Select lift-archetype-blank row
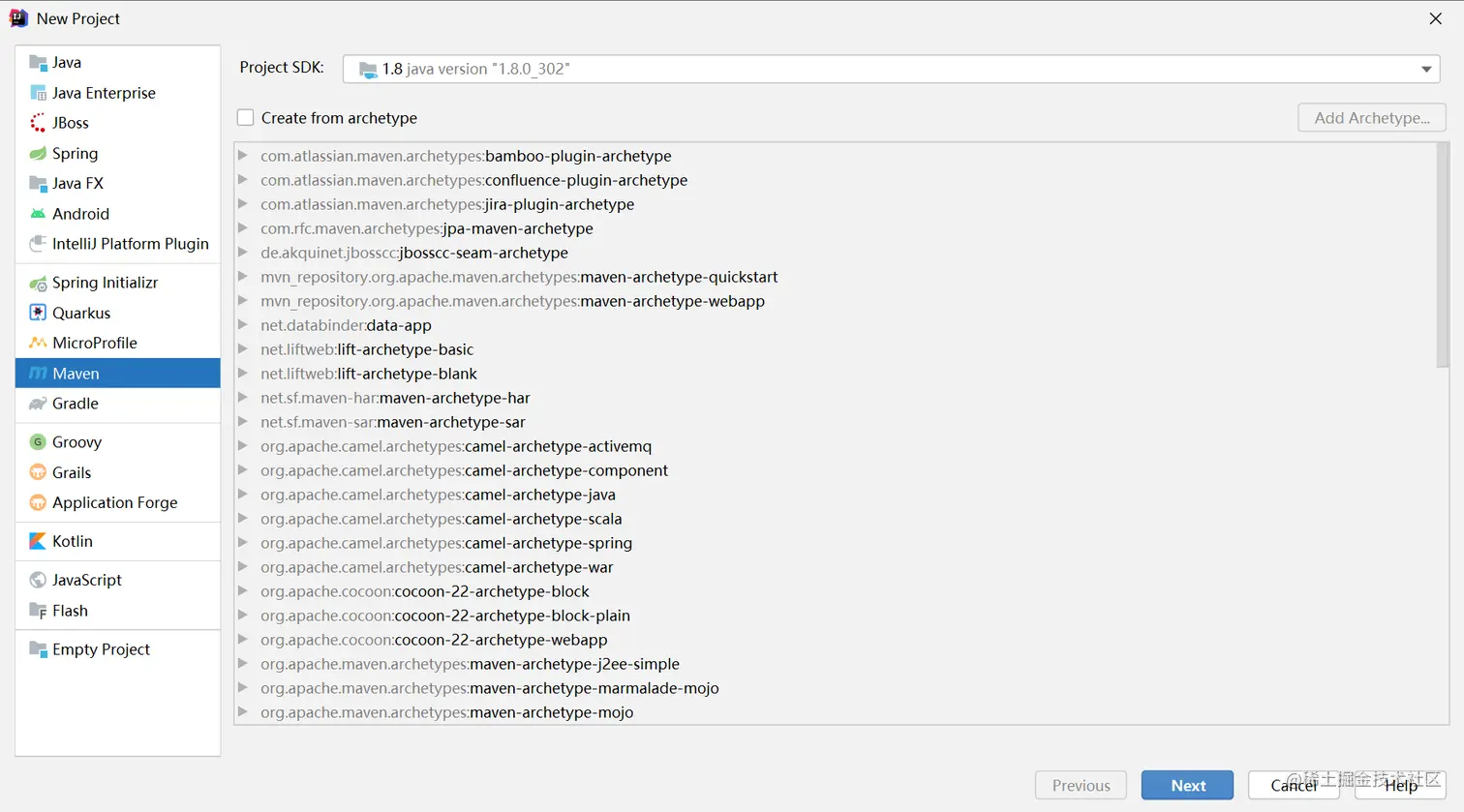 pos(836,374)
